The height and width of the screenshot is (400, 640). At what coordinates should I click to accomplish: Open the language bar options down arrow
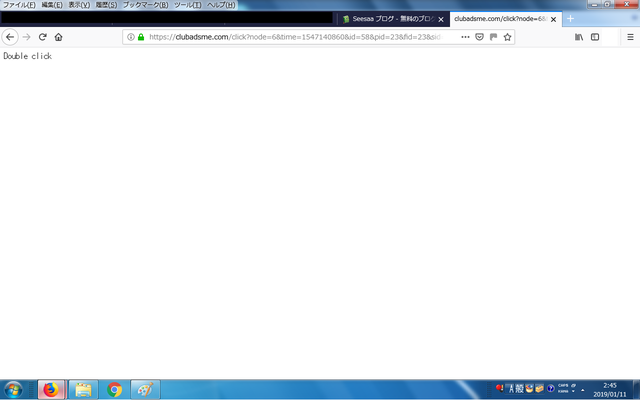[x=573, y=391]
